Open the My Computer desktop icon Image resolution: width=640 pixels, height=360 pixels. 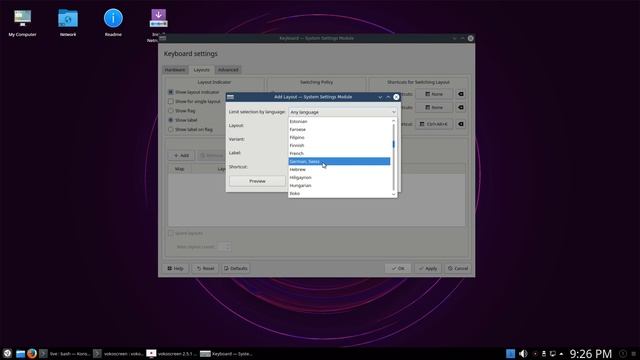pyautogui.click(x=22, y=23)
